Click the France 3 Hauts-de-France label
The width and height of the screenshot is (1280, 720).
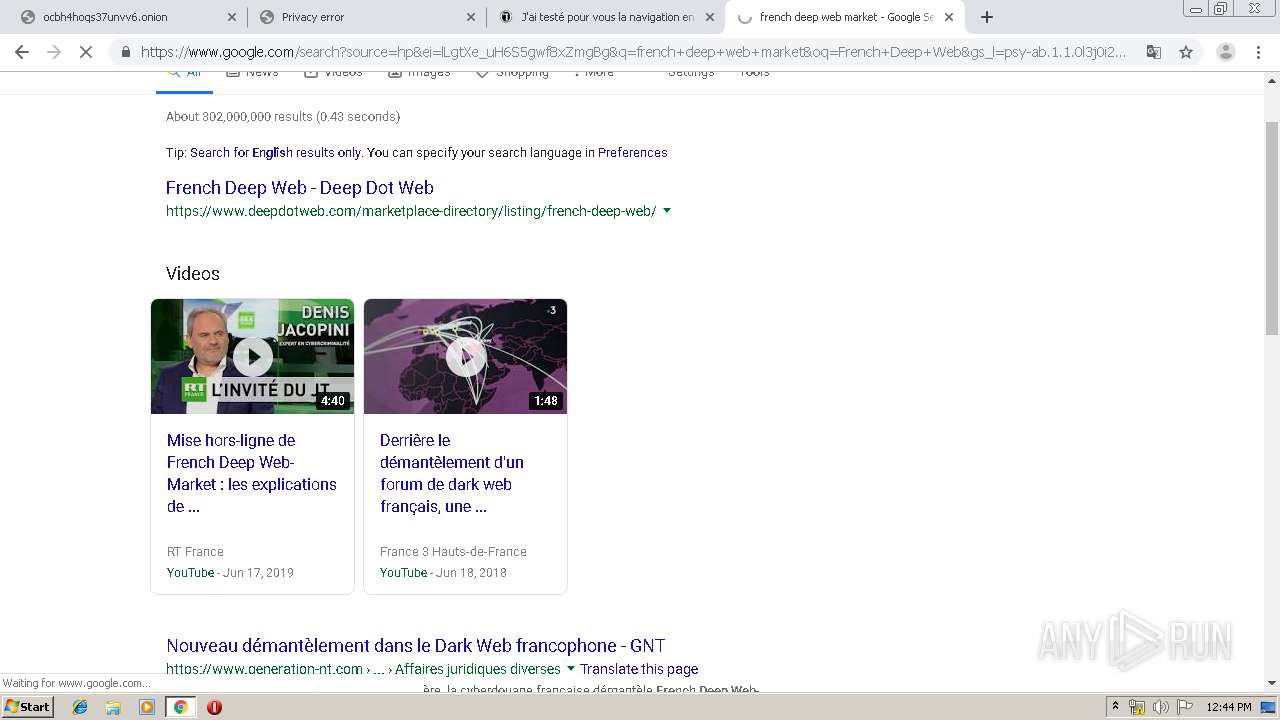[x=453, y=552]
